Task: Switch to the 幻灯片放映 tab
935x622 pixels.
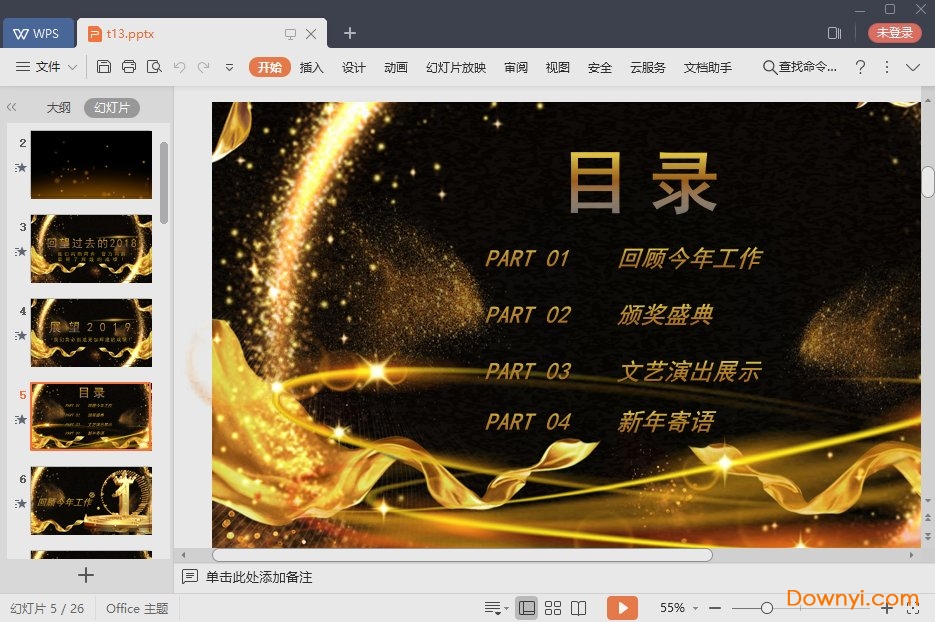Action: [456, 67]
